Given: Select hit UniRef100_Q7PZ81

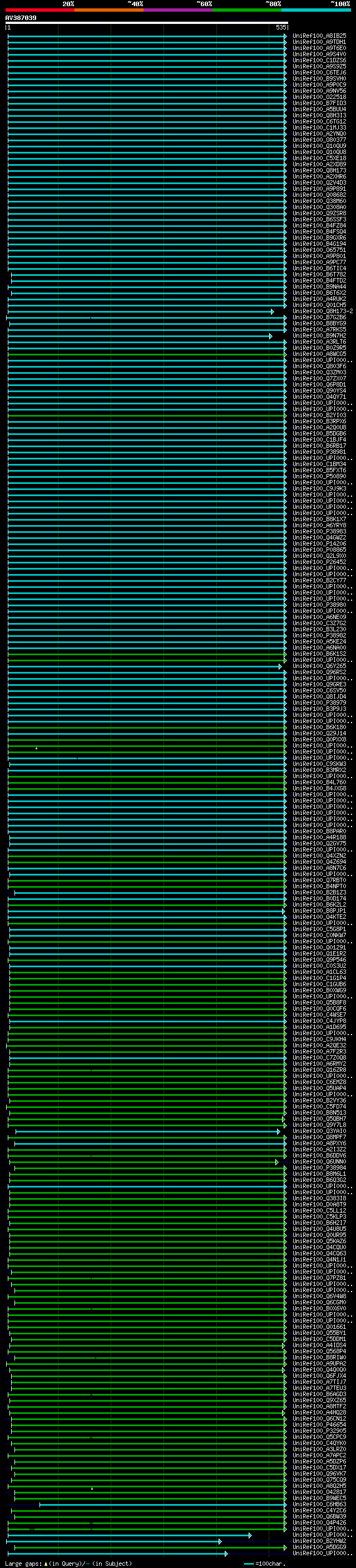Looking at the screenshot, I should pos(319,1278).
